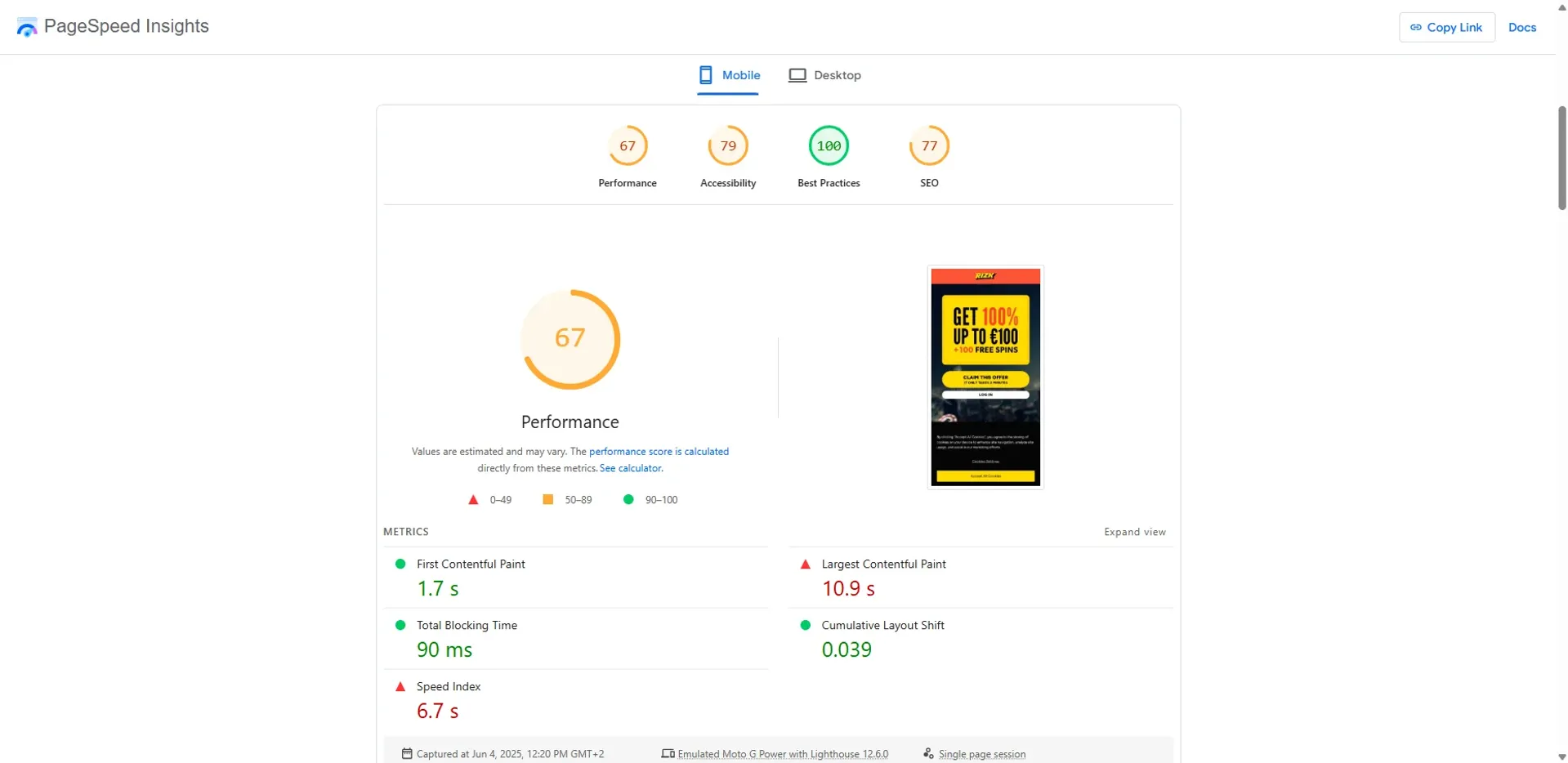Click the METRICS section heading

click(406, 532)
